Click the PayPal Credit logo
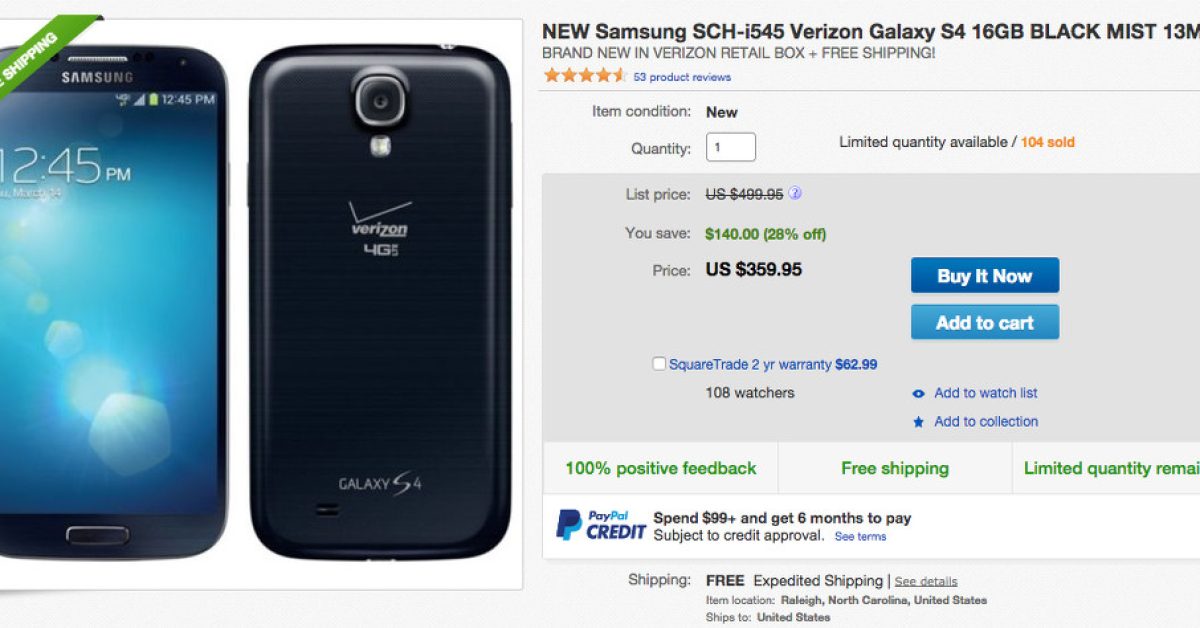 pos(601,525)
